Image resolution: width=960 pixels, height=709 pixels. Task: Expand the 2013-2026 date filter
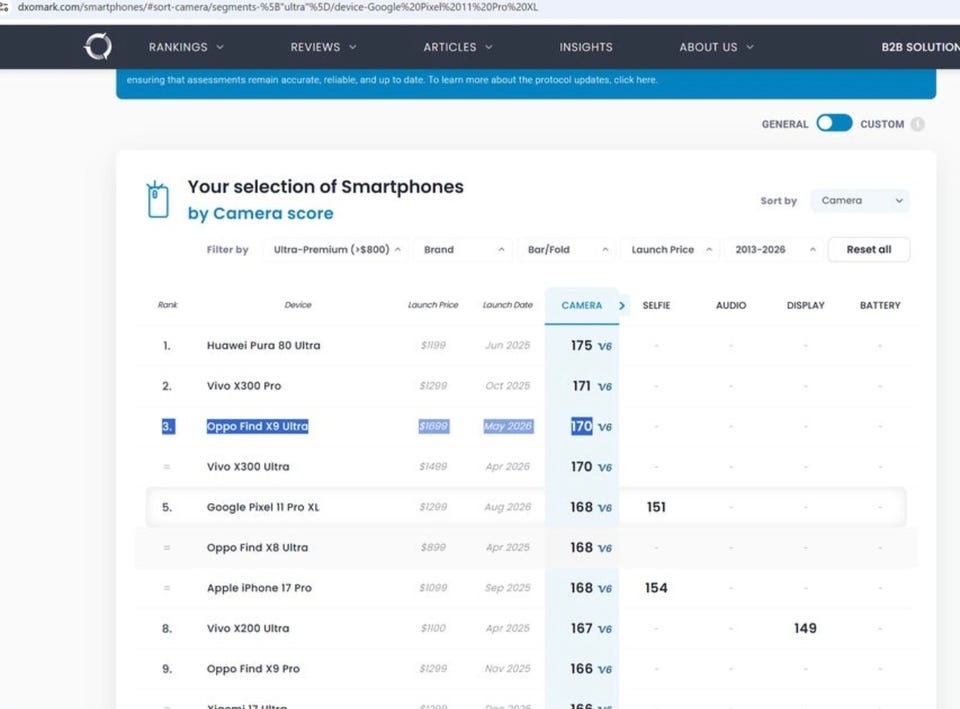click(x=774, y=250)
